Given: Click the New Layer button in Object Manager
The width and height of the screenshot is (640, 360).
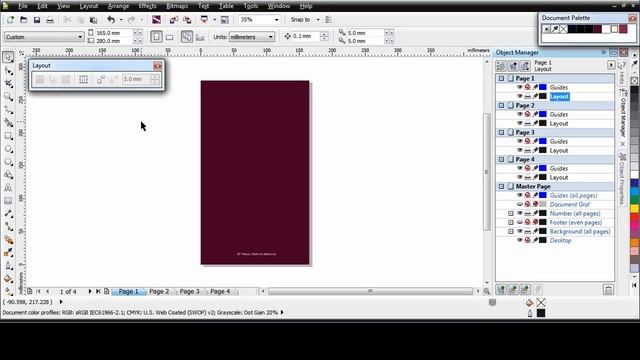Looking at the screenshot, I should tap(501, 289).
